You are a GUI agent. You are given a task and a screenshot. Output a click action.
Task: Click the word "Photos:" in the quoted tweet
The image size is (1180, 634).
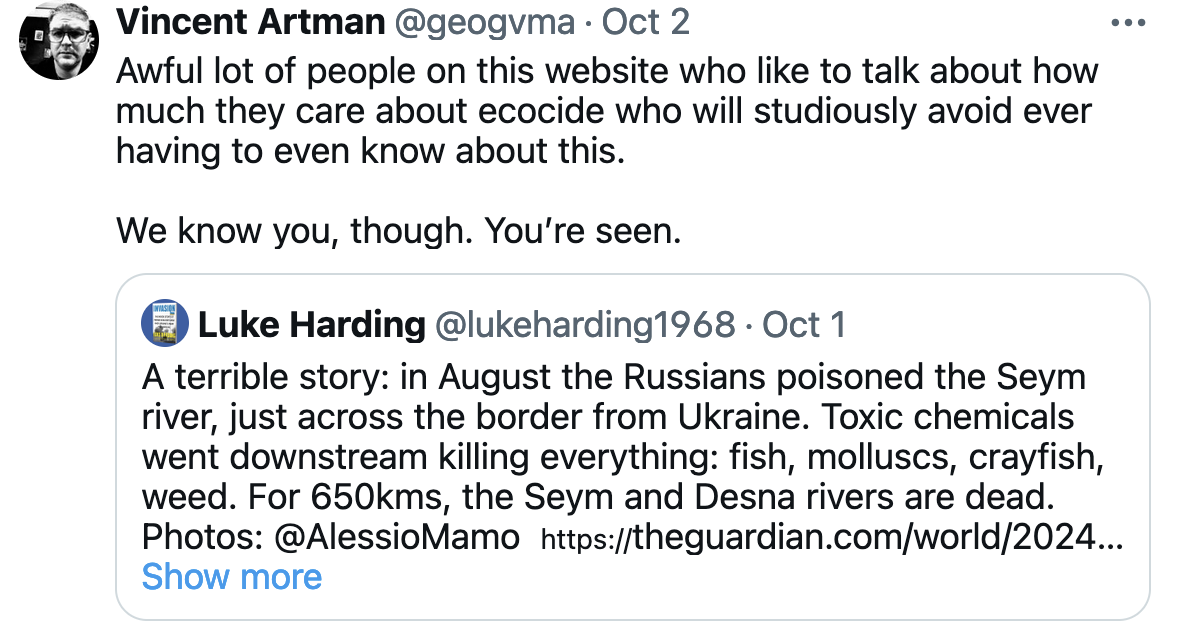point(198,537)
